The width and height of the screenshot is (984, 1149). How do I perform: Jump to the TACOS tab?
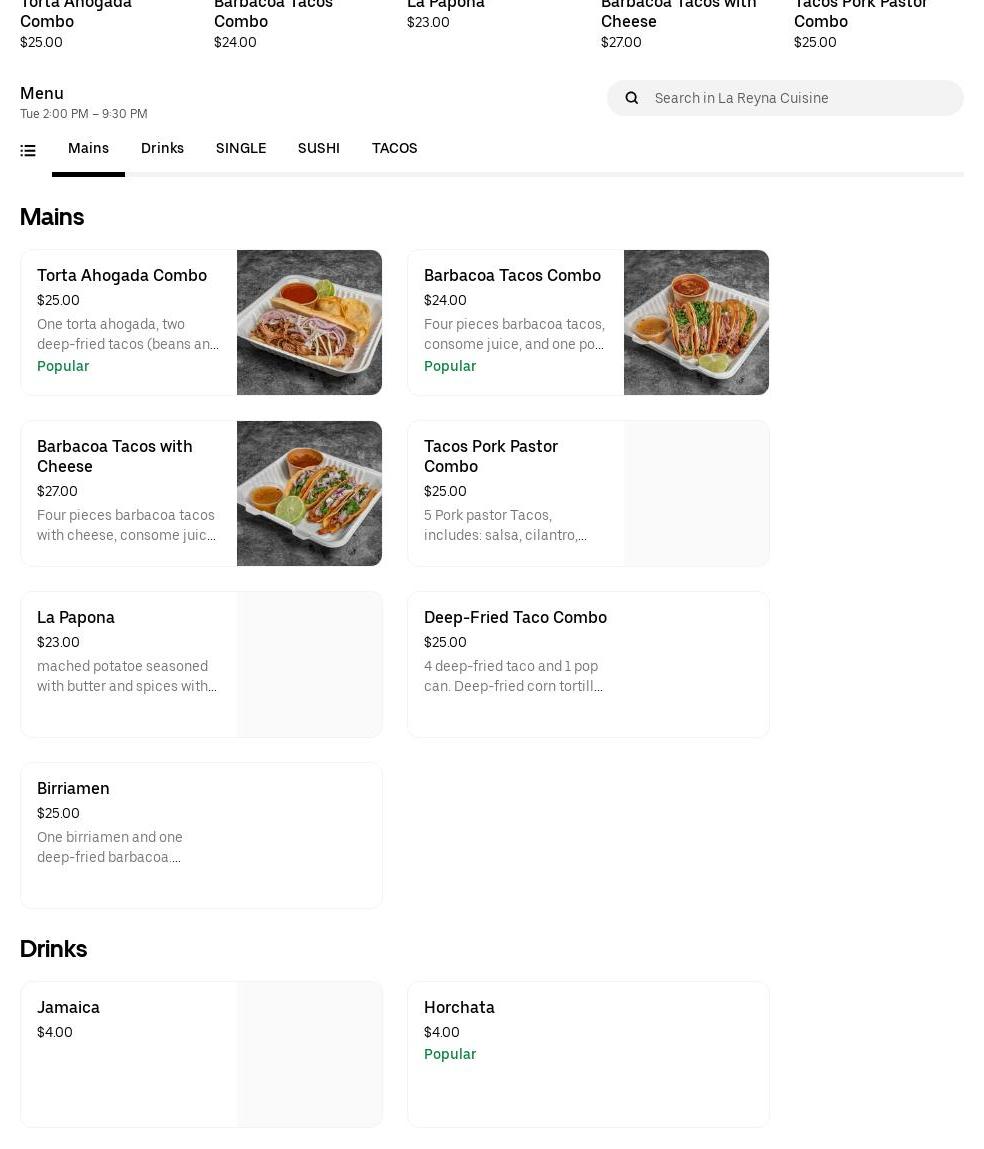coord(394,148)
